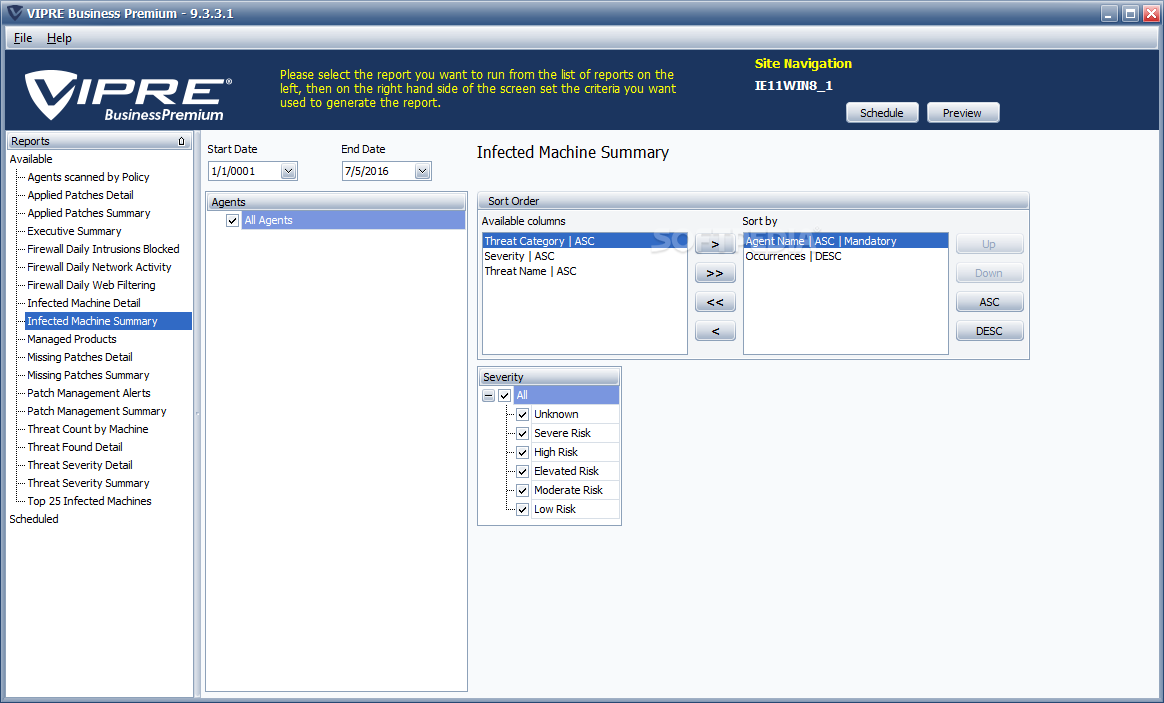
Task: Uncheck the High Risk checkbox
Action: point(523,452)
